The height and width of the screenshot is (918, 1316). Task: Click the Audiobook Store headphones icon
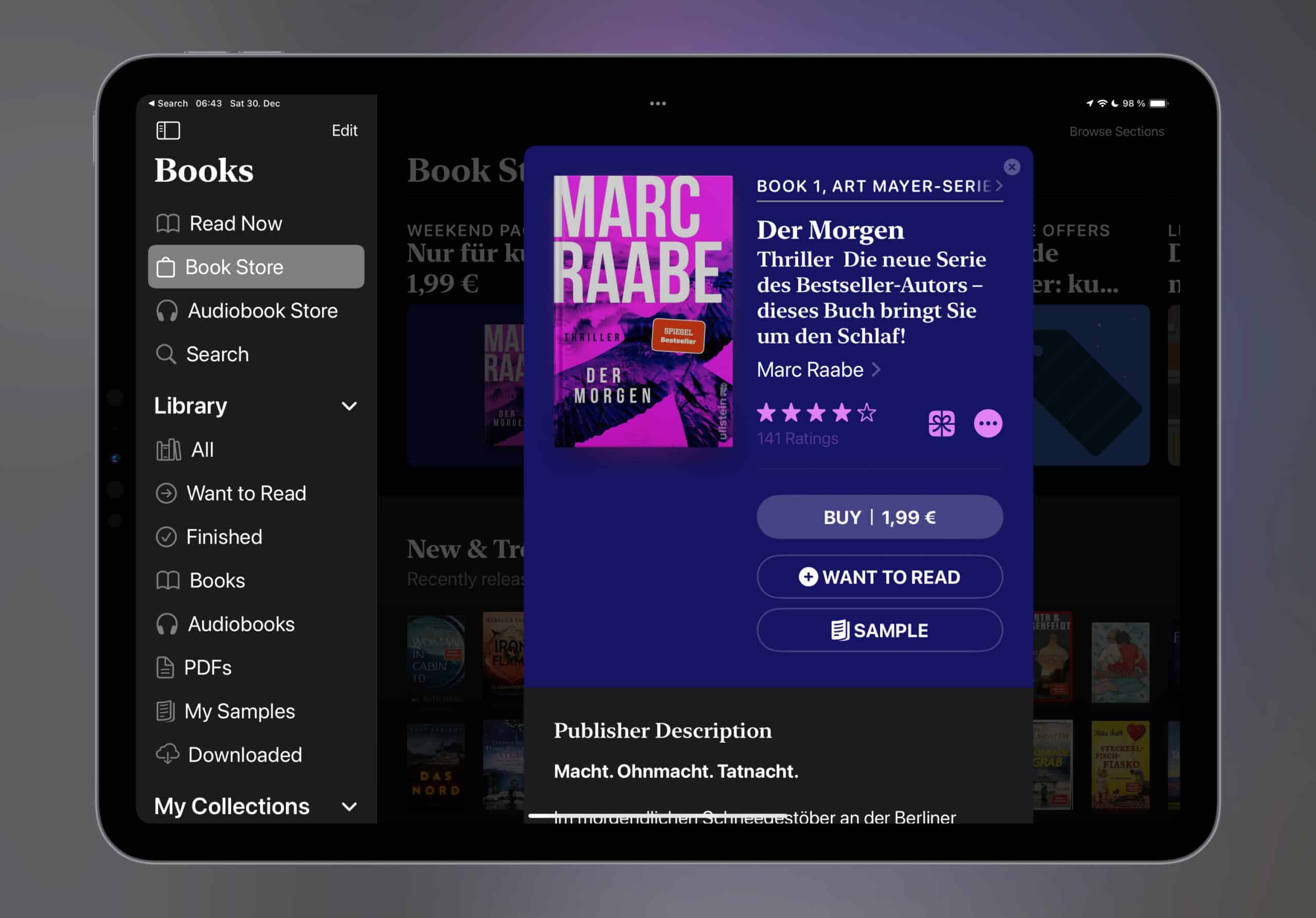tap(167, 310)
